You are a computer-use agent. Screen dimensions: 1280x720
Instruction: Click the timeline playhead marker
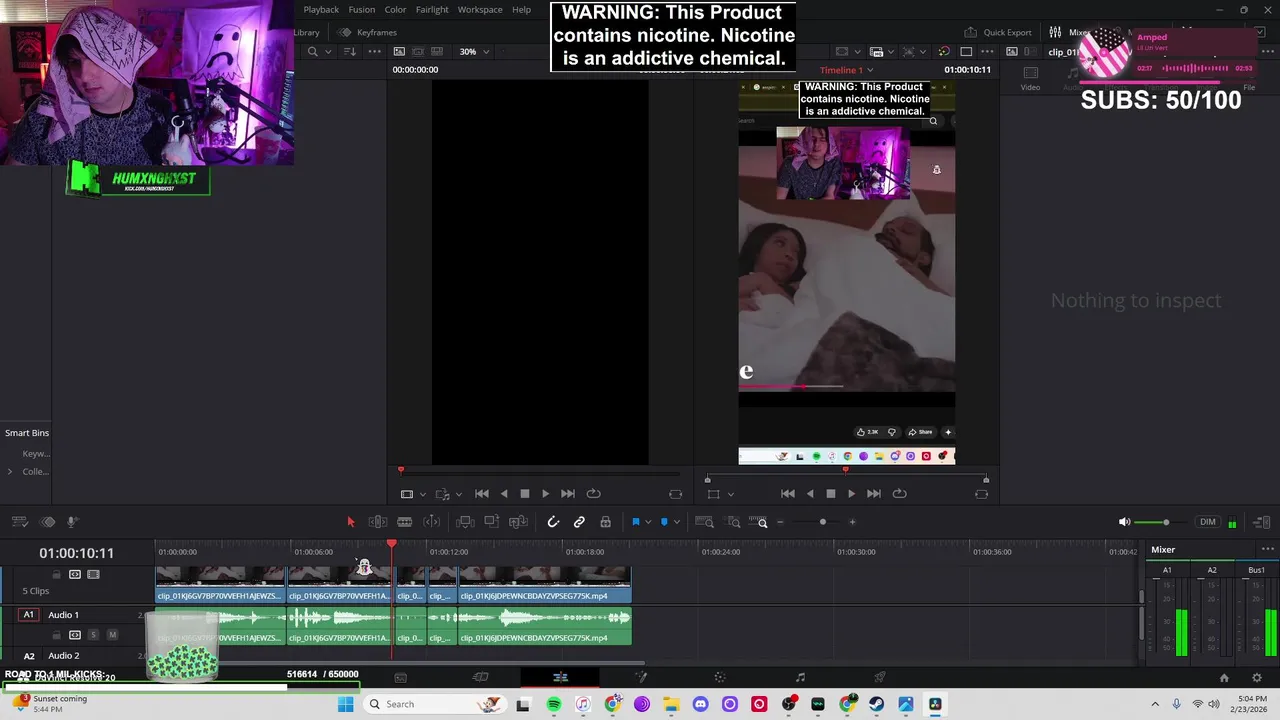pos(392,544)
